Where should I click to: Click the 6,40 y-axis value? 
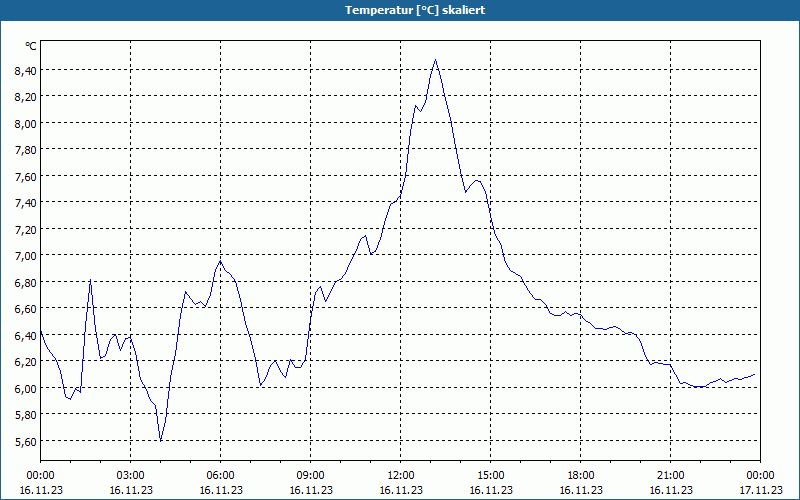pos(26,336)
